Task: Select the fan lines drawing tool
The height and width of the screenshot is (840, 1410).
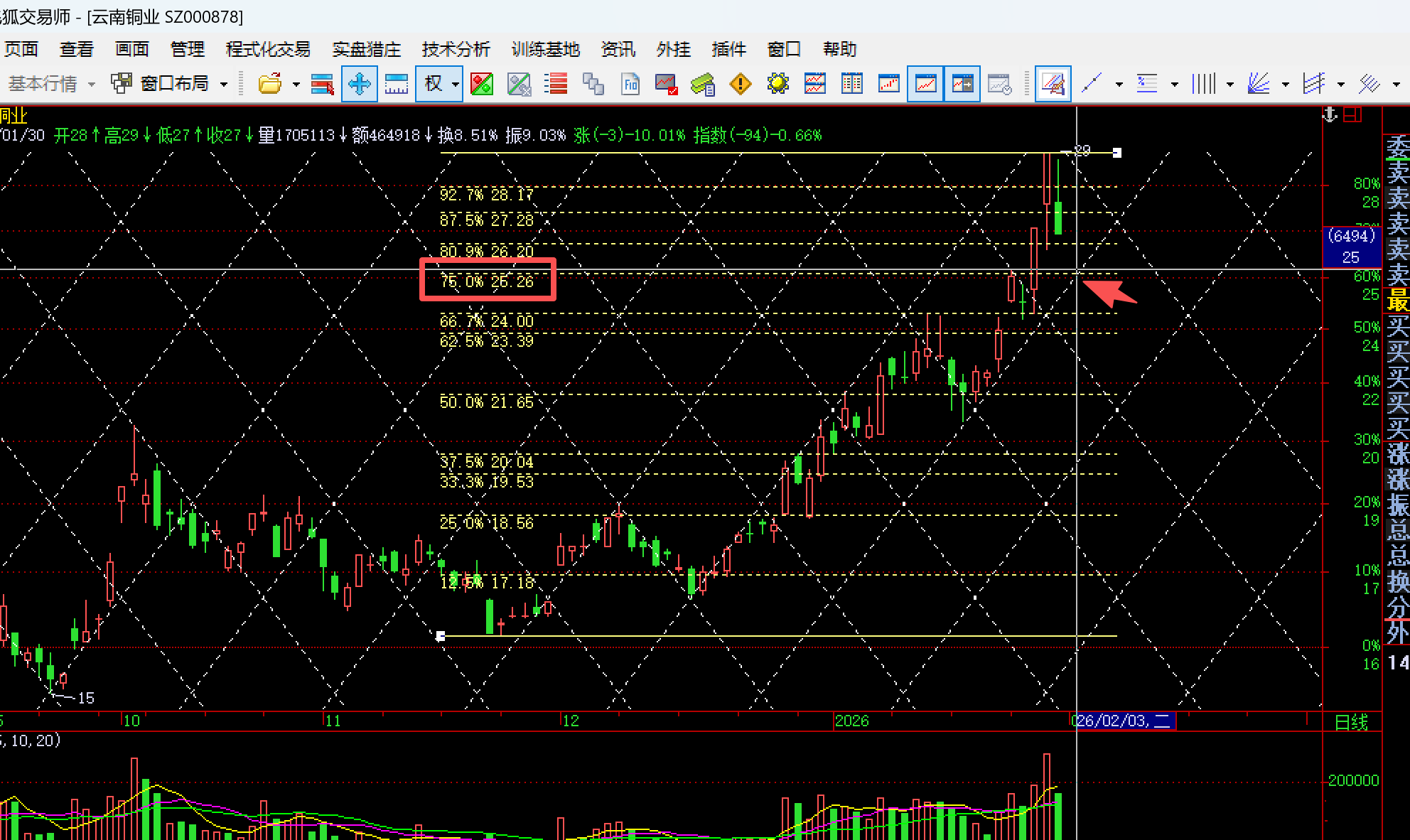Action: point(1258,84)
